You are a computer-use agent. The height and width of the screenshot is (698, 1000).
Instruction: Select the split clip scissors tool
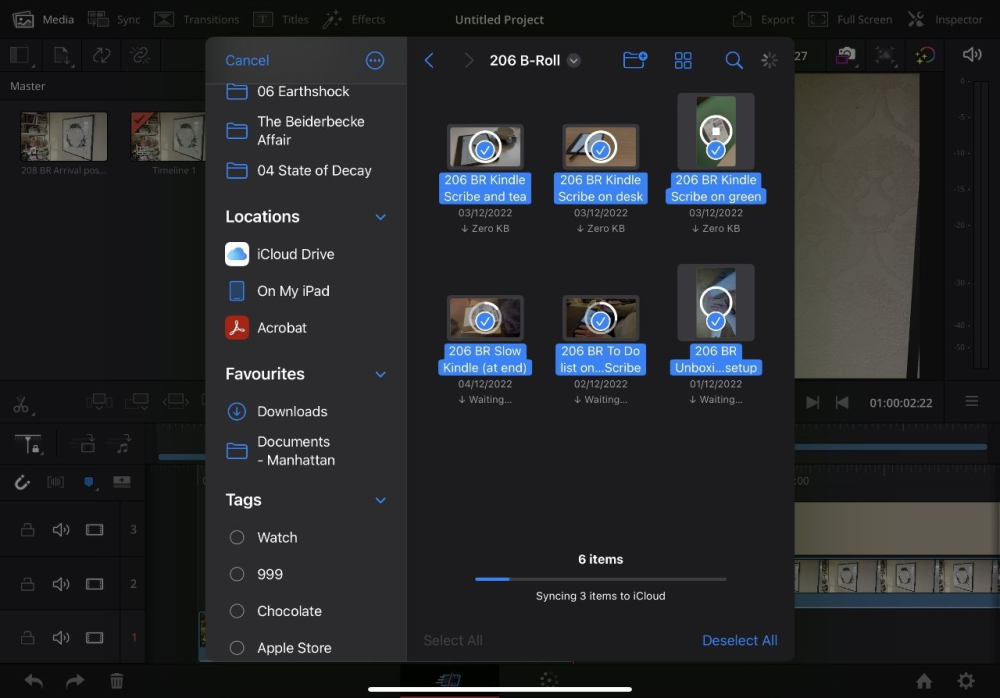(x=22, y=403)
